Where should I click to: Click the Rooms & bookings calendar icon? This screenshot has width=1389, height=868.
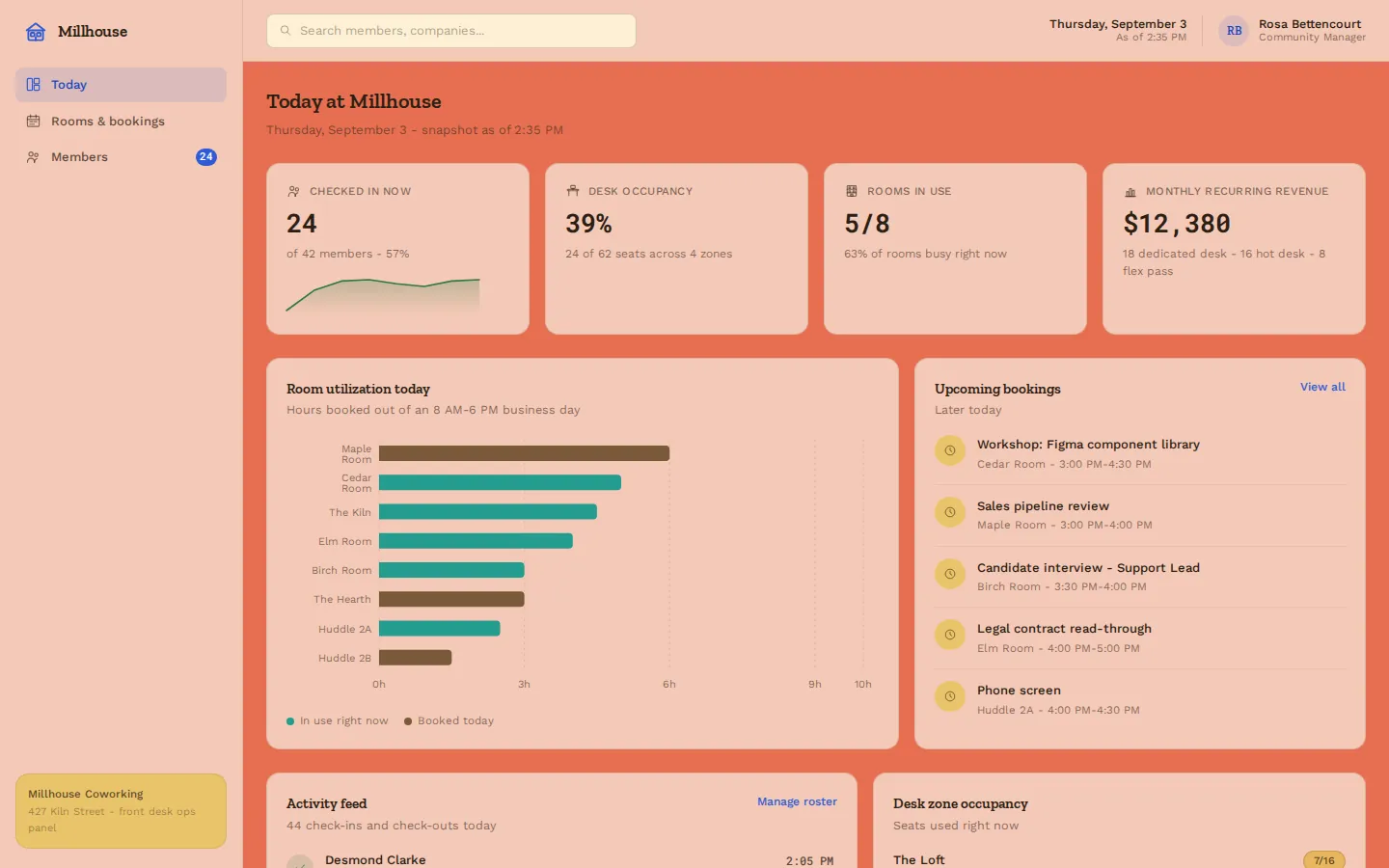pyautogui.click(x=33, y=122)
